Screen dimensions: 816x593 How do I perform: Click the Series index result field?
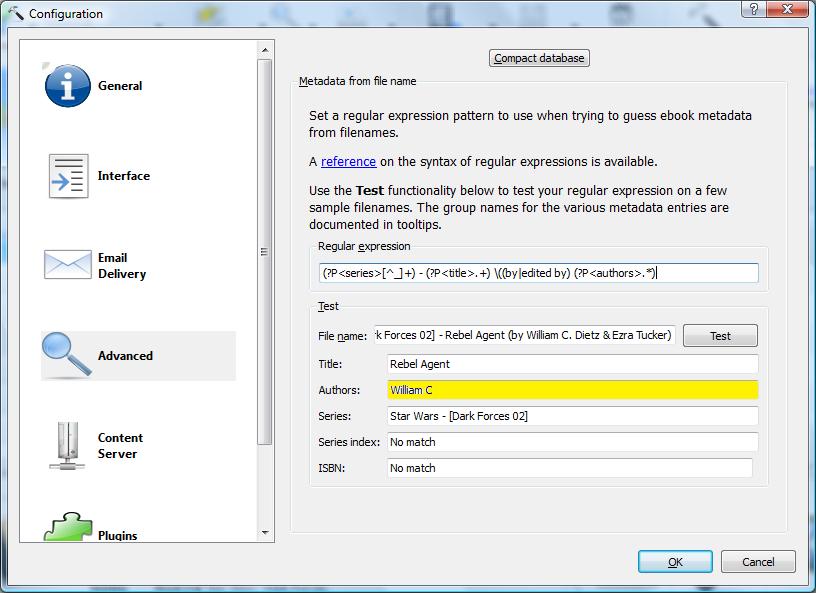tap(572, 442)
